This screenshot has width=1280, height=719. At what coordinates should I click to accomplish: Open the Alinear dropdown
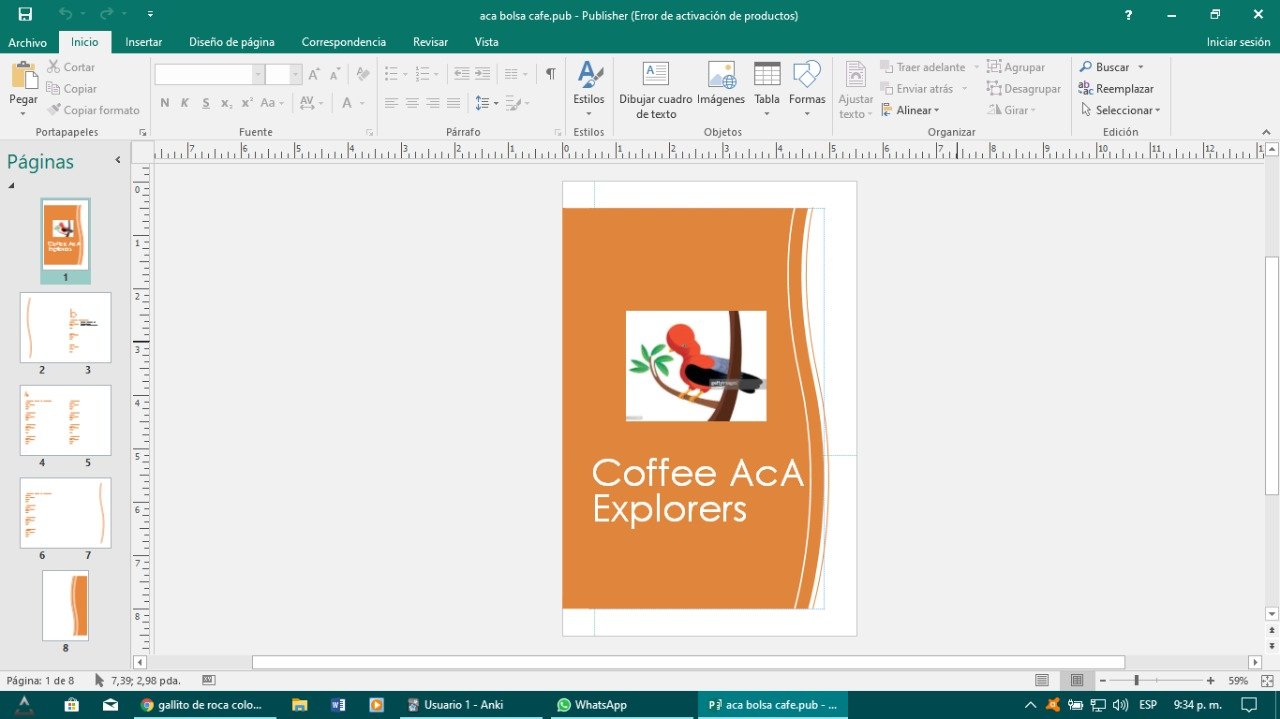913,110
